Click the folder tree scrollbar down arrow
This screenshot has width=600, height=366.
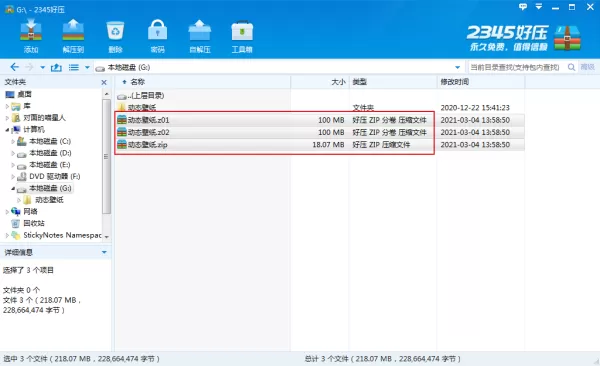[106, 237]
